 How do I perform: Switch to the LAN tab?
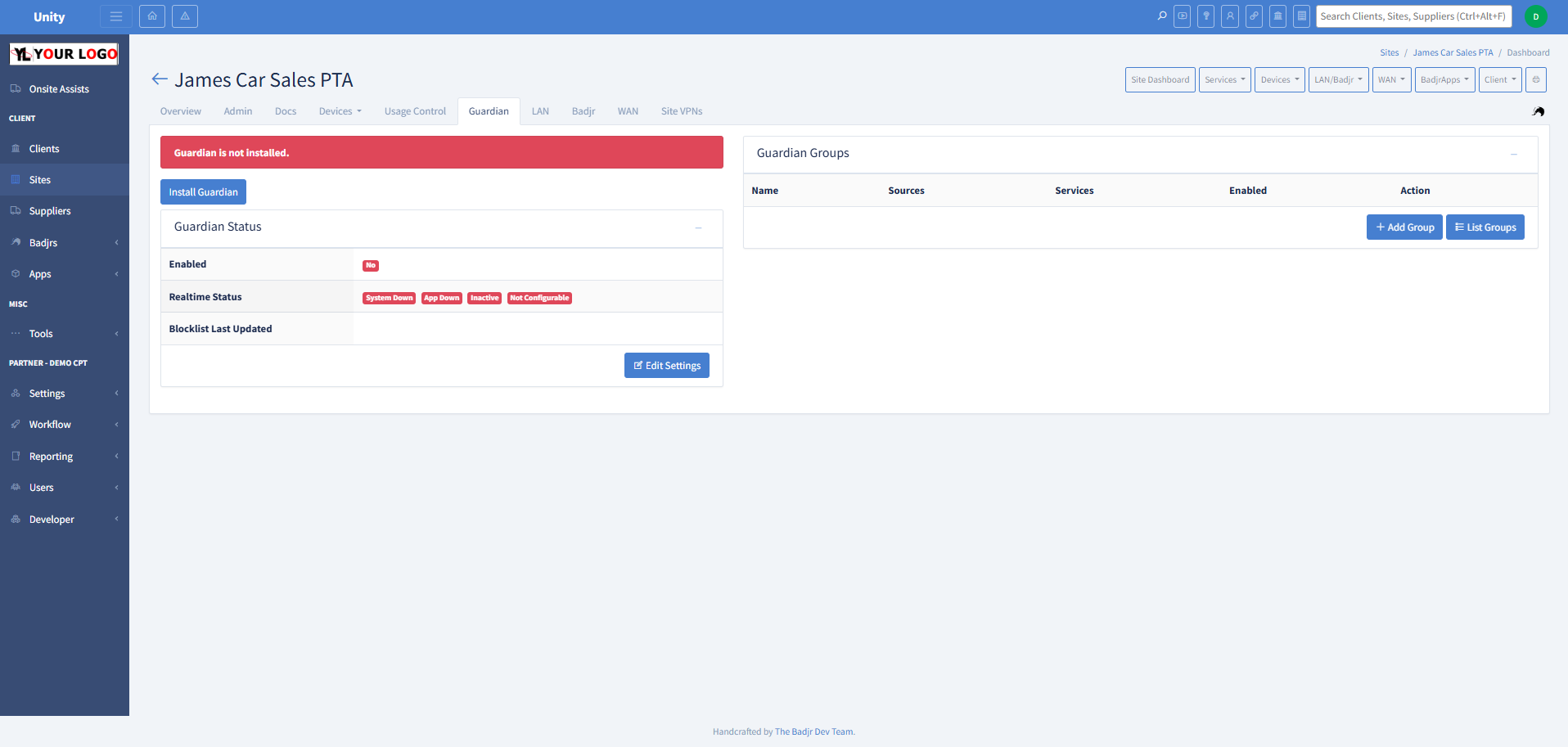(x=540, y=111)
